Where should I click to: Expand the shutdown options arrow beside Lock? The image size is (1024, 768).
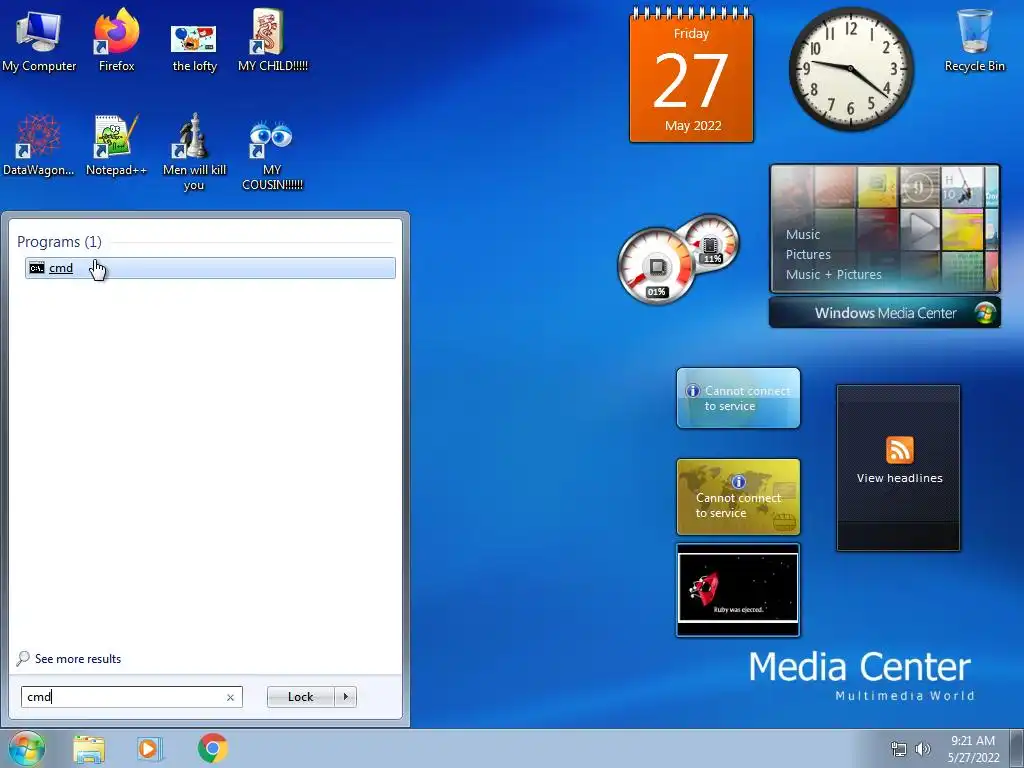(x=345, y=697)
